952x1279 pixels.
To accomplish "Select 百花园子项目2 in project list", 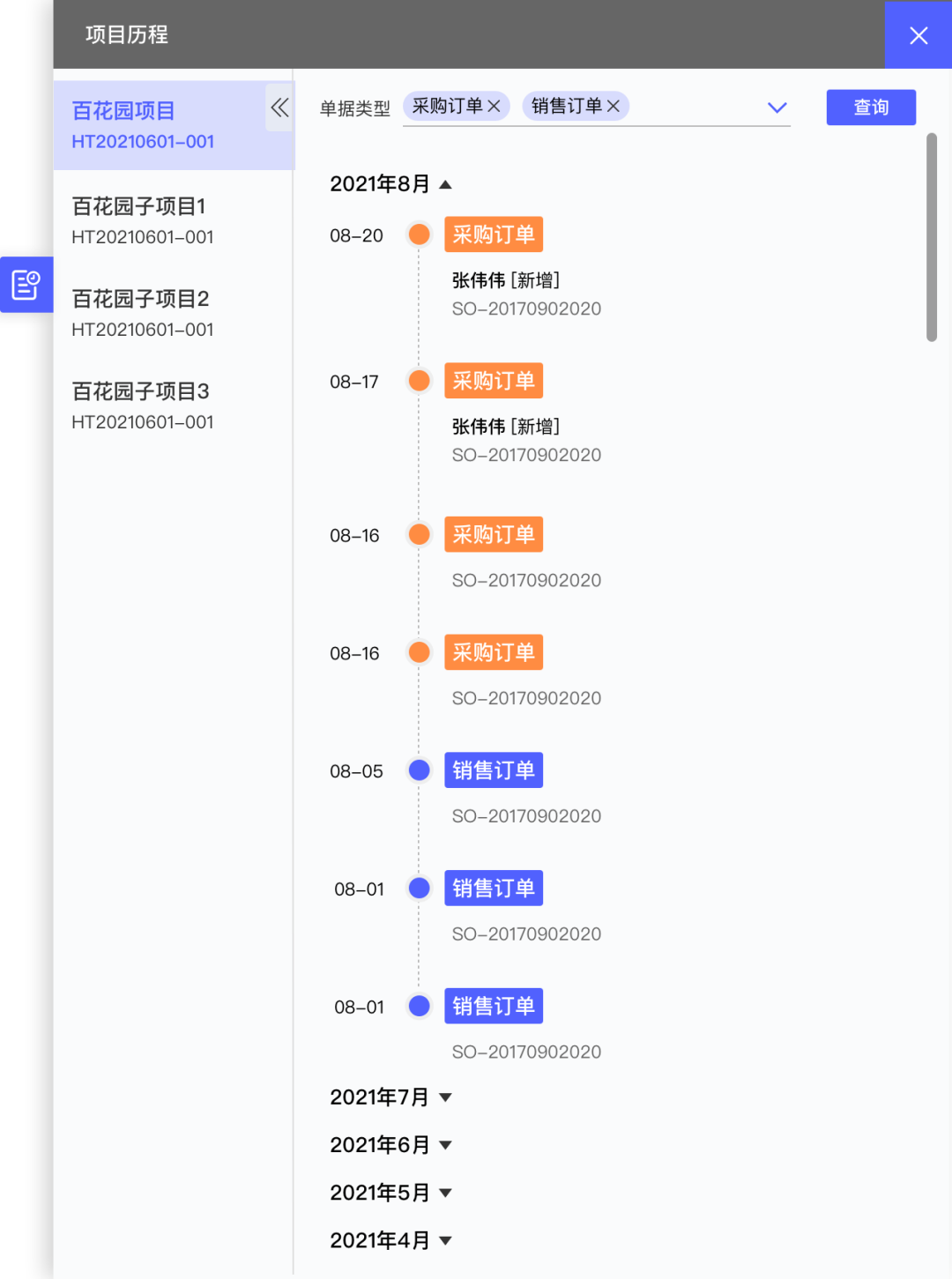I will coord(173,313).
